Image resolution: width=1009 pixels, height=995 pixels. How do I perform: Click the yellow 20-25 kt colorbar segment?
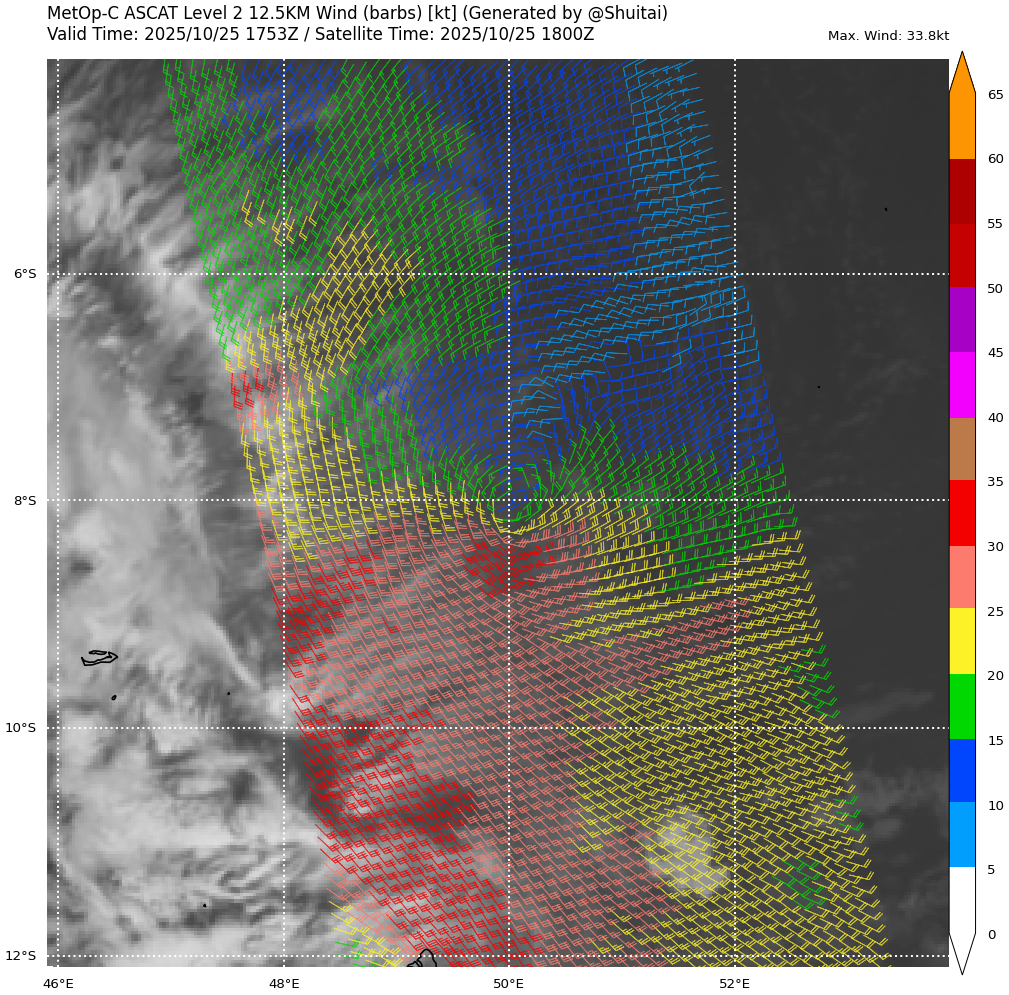click(961, 641)
